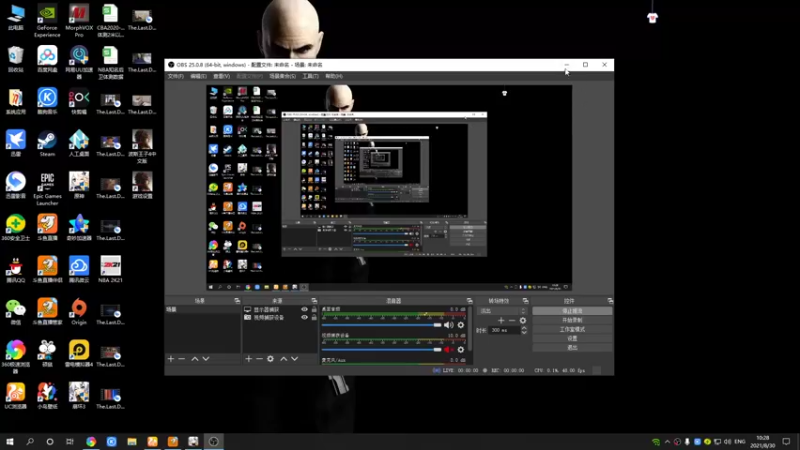This screenshot has height=450, width=800.
Task: Remove the selected scene with the minus button
Action: pos(182,359)
